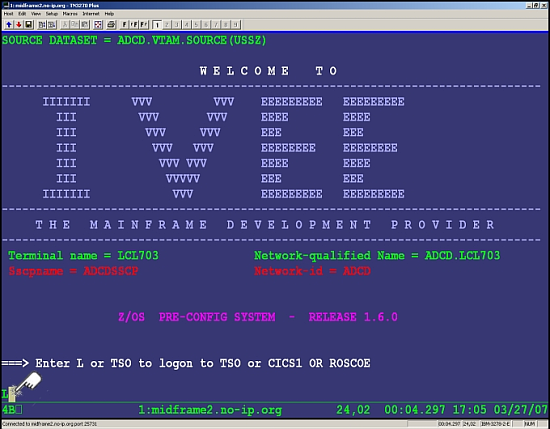Click 'Network-qualified Name = ADCD.LCL703' text
This screenshot has height=429, width=550.
tap(377, 255)
